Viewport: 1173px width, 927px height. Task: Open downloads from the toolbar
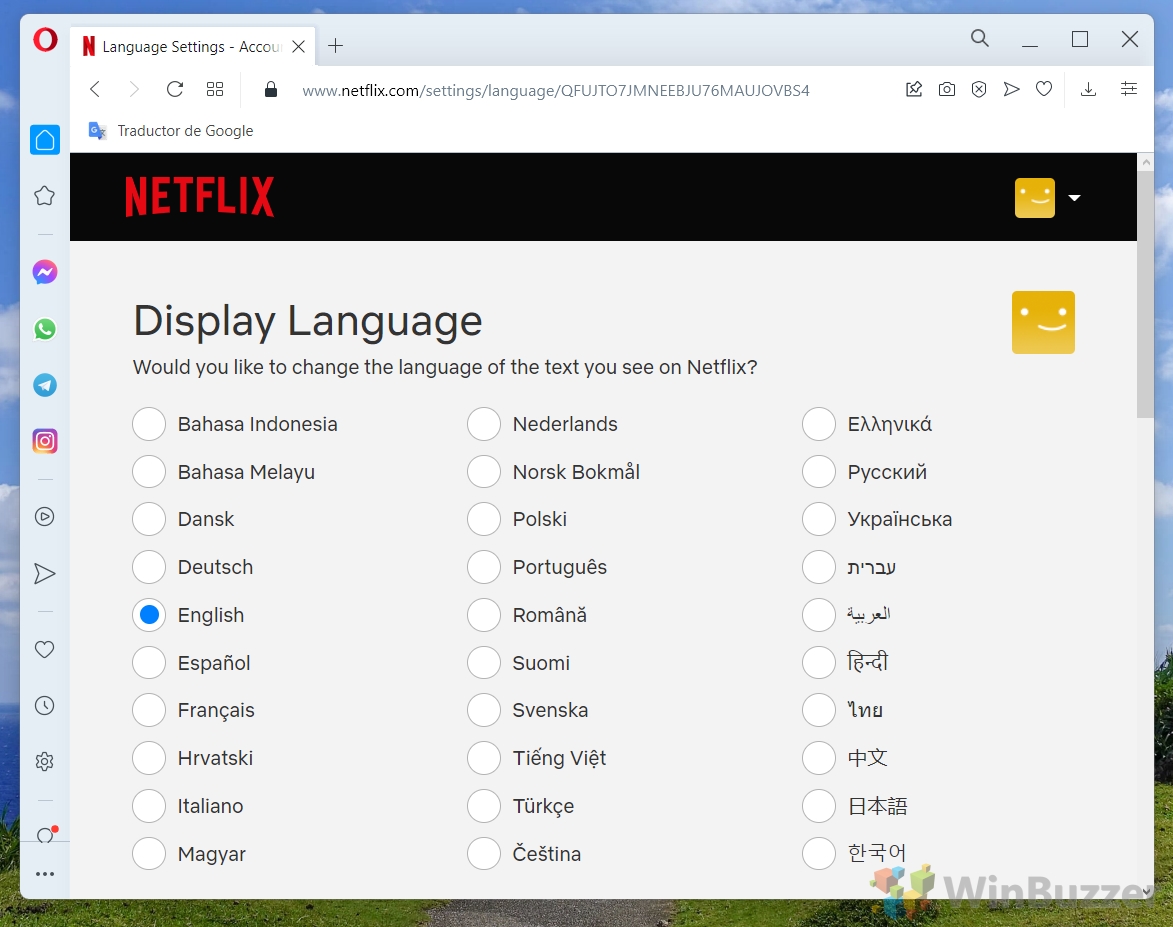point(1088,89)
